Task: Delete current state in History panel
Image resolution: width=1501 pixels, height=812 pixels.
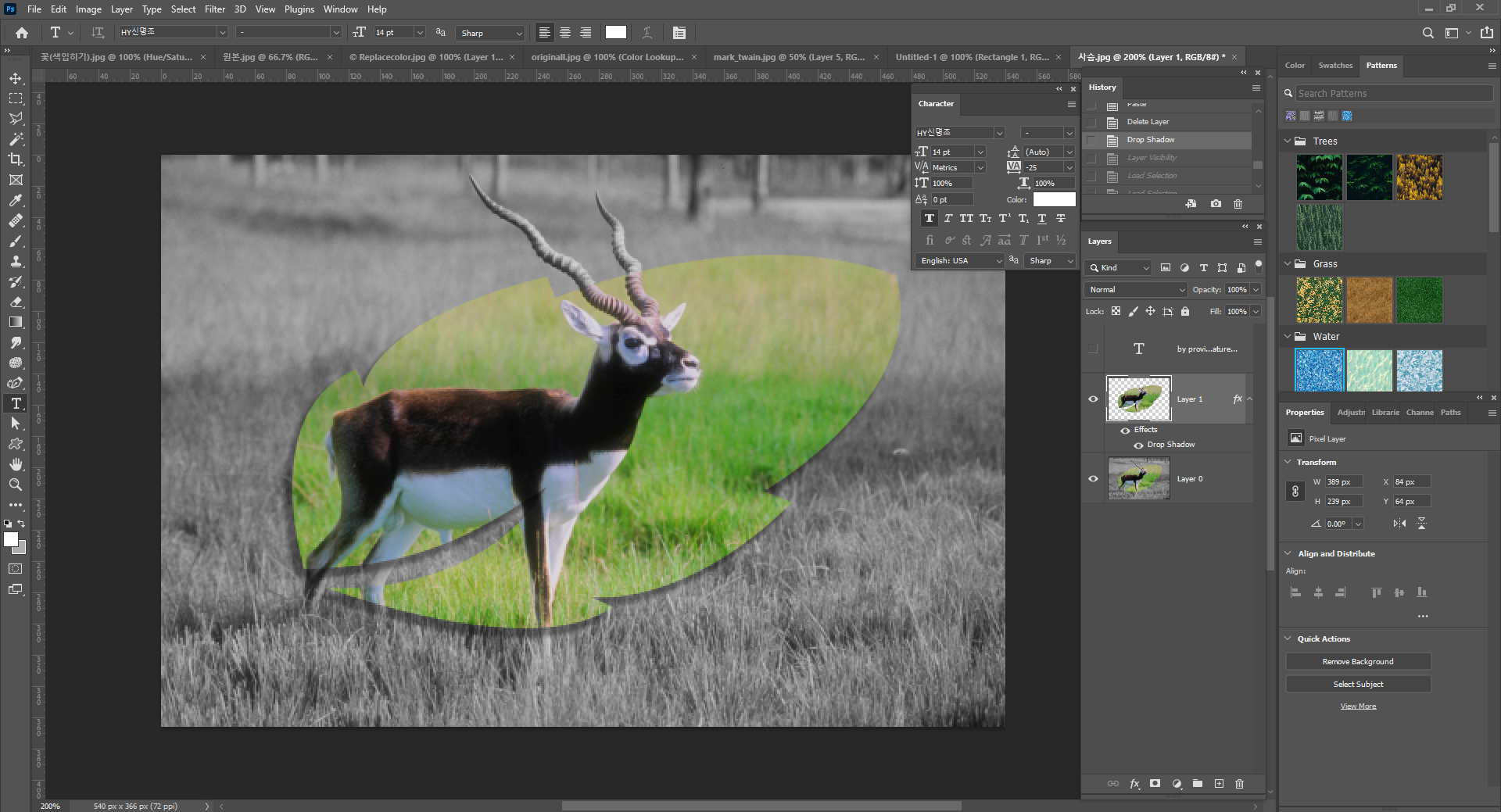Action: tap(1238, 204)
